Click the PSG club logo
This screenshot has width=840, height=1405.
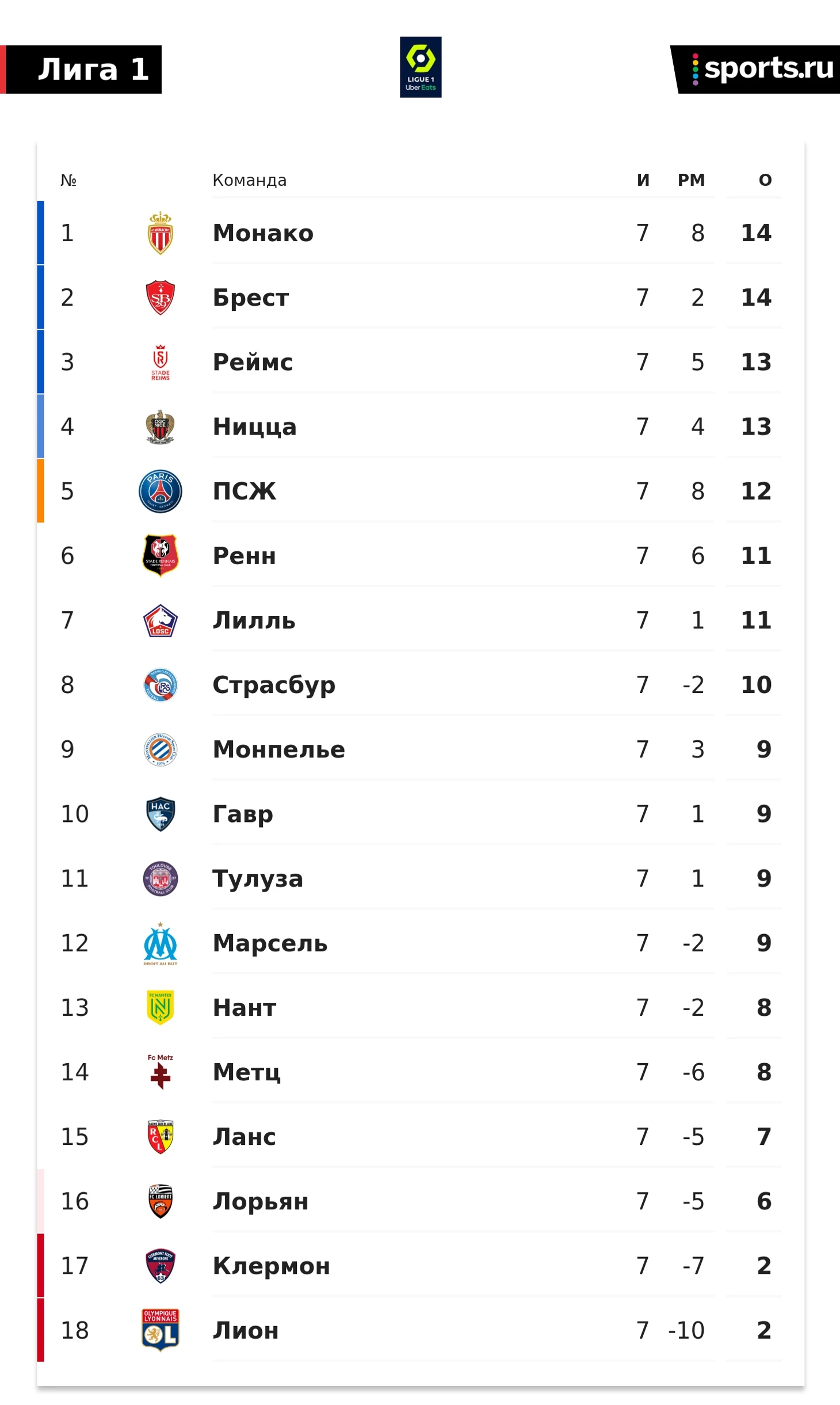click(161, 491)
